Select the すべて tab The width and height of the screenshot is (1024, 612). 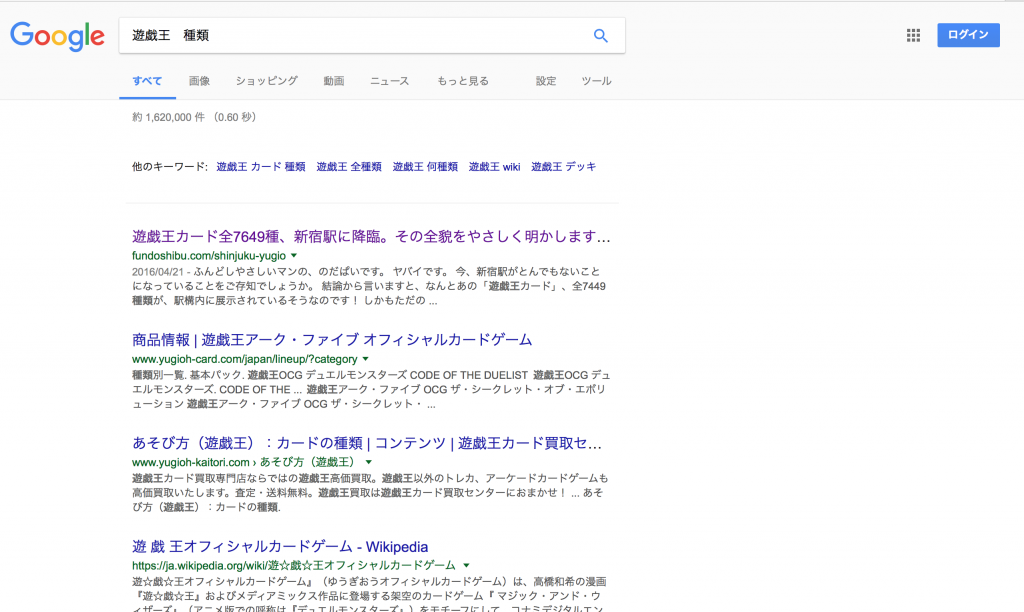(147, 81)
